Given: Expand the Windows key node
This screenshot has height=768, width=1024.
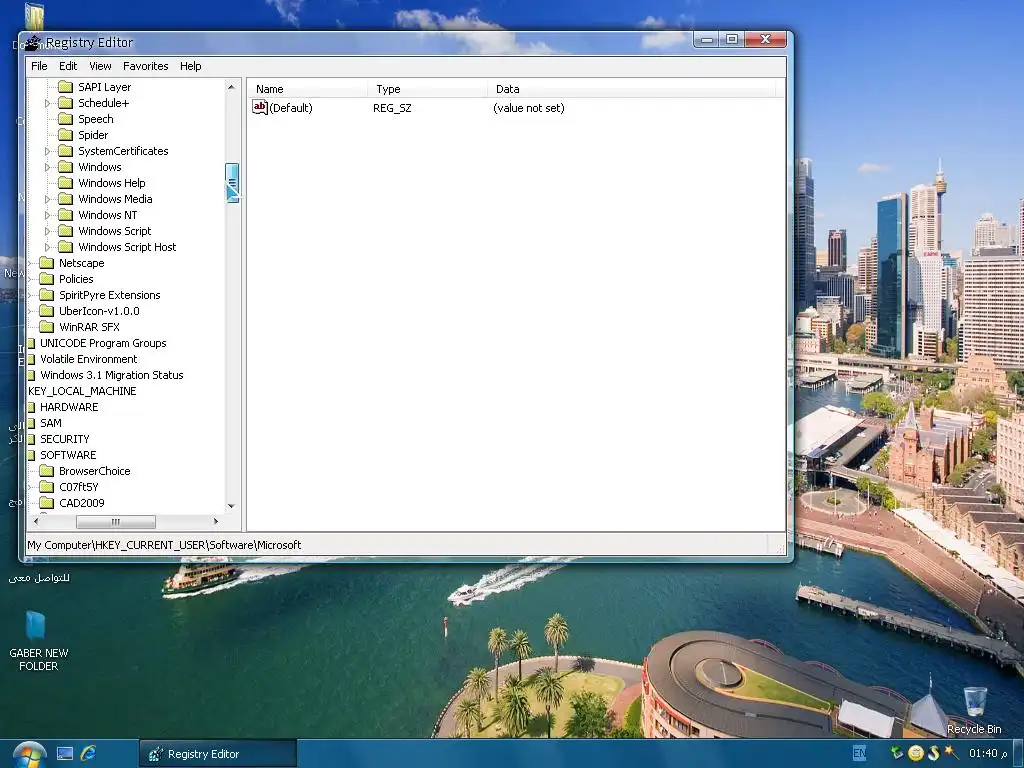Looking at the screenshot, I should pos(47,167).
